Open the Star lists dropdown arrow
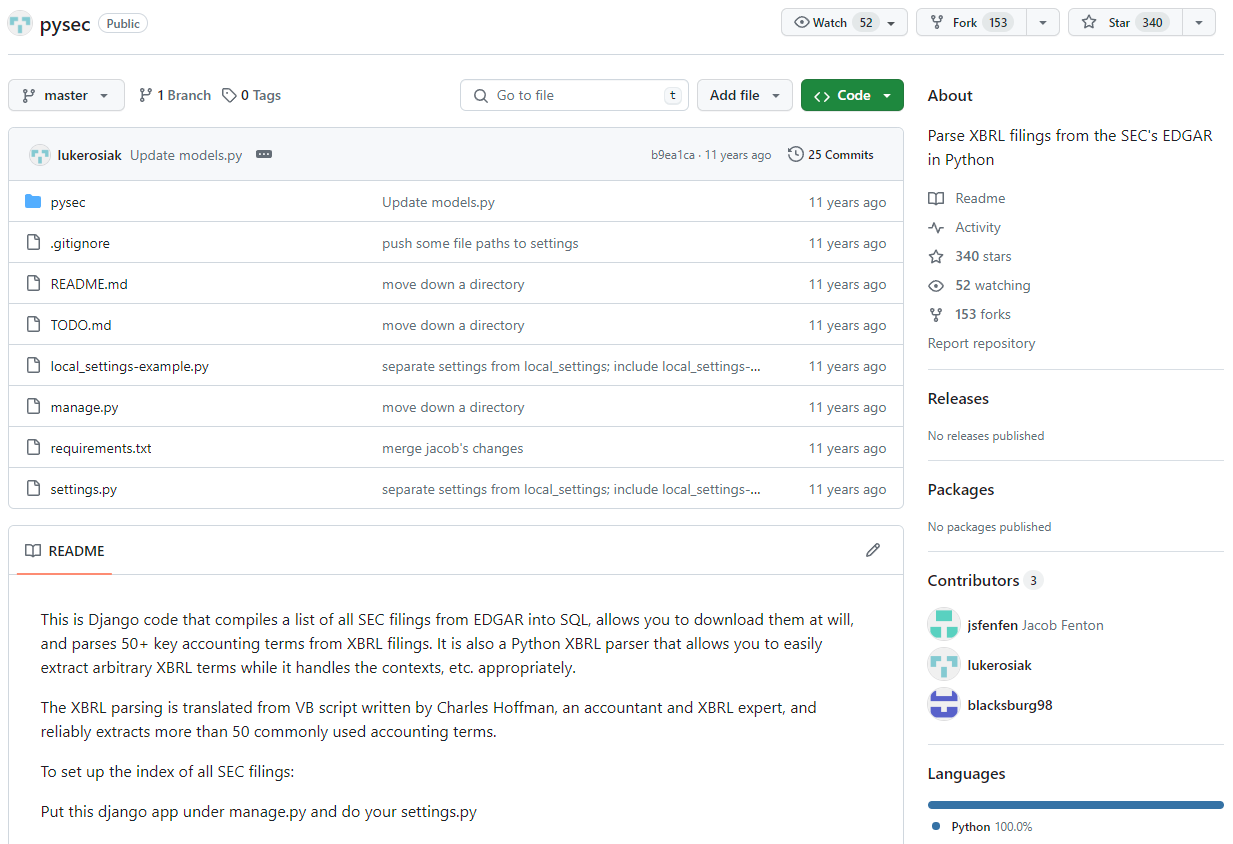The width and height of the screenshot is (1233, 844). click(1199, 22)
